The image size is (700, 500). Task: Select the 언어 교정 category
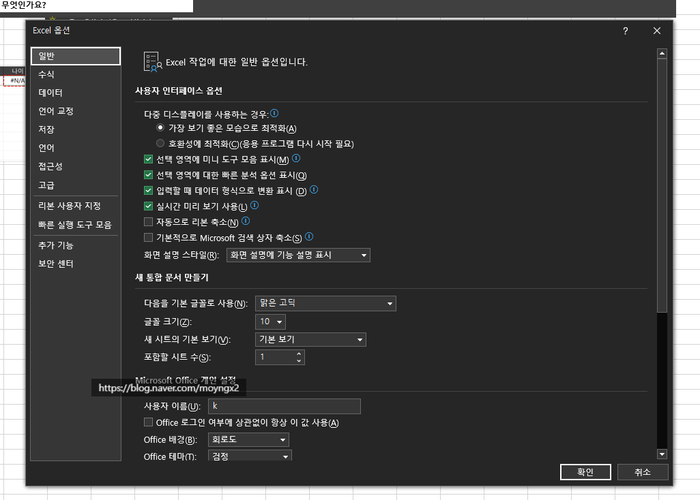click(x=76, y=111)
